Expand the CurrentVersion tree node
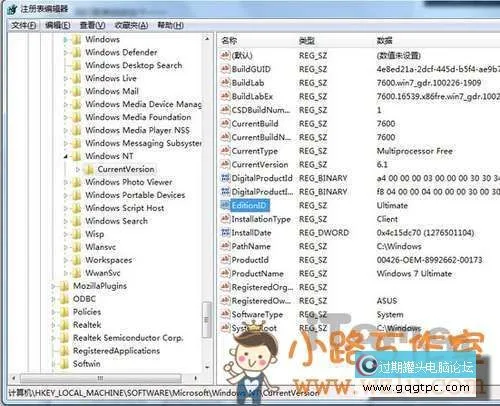500x406 pixels. coord(78,170)
